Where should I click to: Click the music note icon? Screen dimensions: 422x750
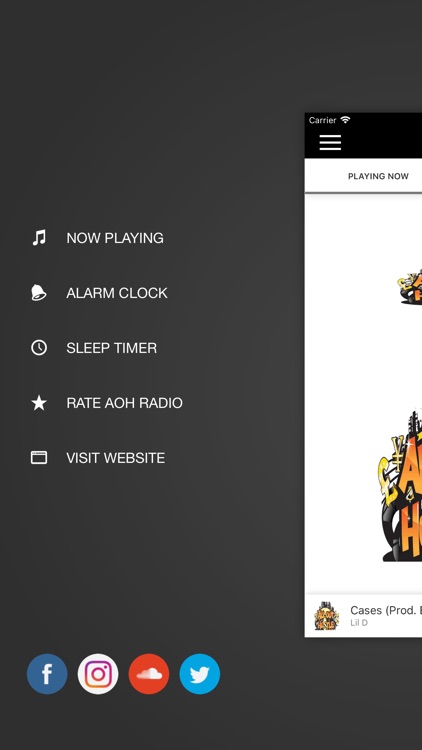tap(39, 238)
